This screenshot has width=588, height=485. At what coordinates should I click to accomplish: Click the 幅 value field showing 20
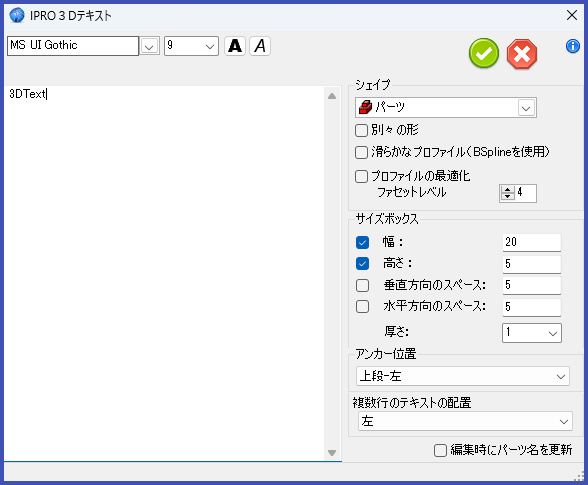(x=532, y=242)
